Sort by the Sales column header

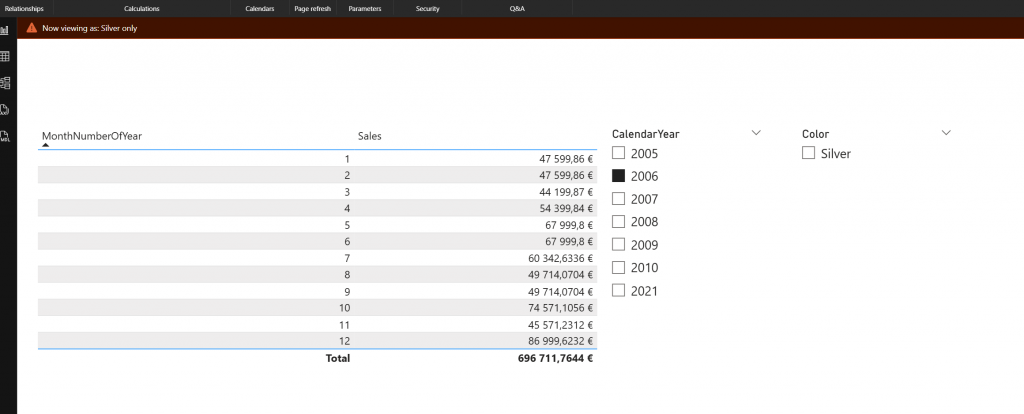pyautogui.click(x=370, y=135)
